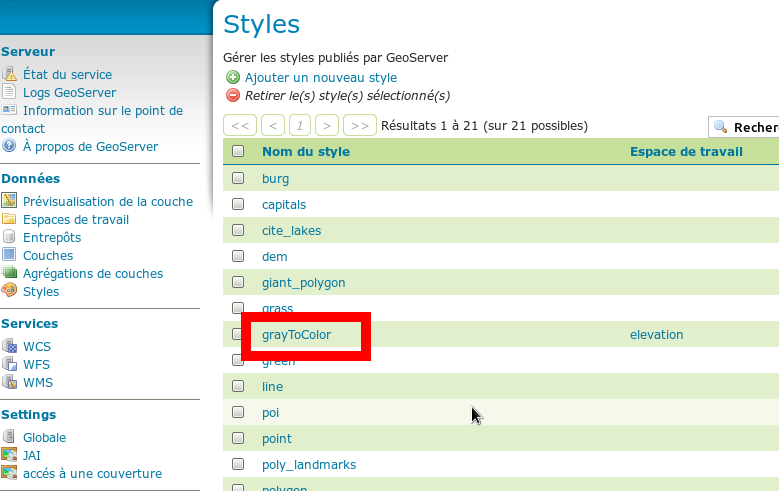This screenshot has width=779, height=491.
Task: Check the box for giant_polygon style
Action: [x=238, y=282]
